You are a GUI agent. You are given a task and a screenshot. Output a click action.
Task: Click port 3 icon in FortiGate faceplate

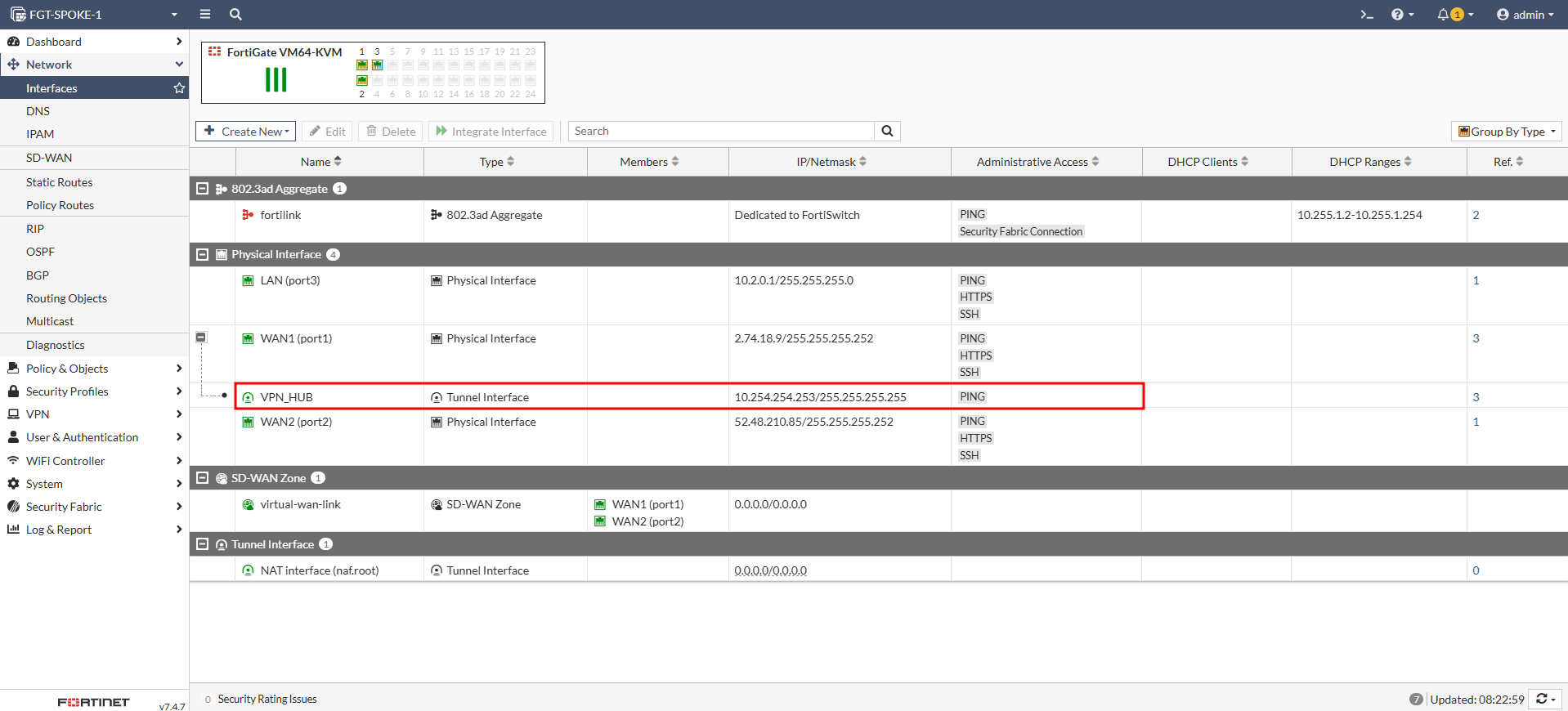tap(377, 65)
